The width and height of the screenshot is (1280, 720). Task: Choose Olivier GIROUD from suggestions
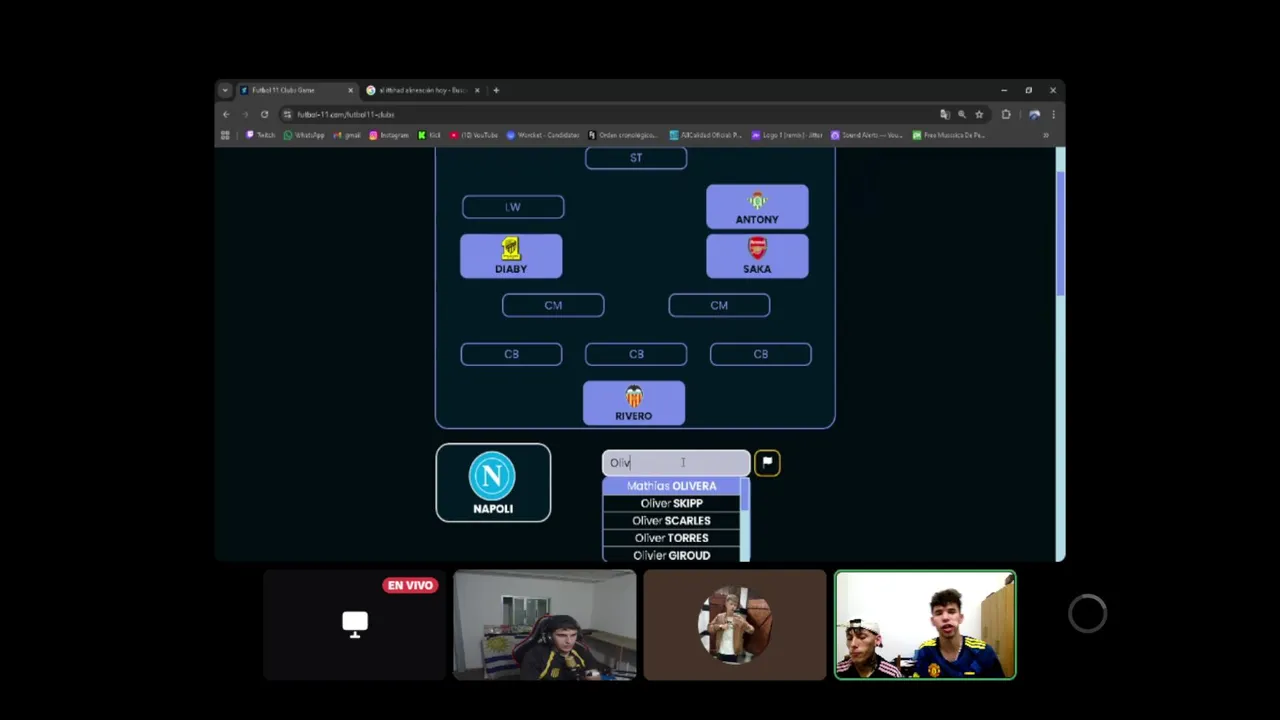[x=671, y=555]
